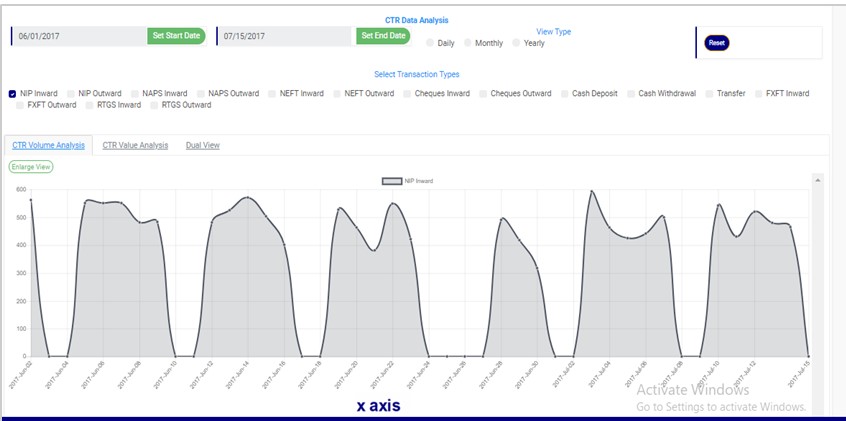The height and width of the screenshot is (421, 846).
Task: Tick the RTGS Outward checkbox
Action: coord(154,104)
